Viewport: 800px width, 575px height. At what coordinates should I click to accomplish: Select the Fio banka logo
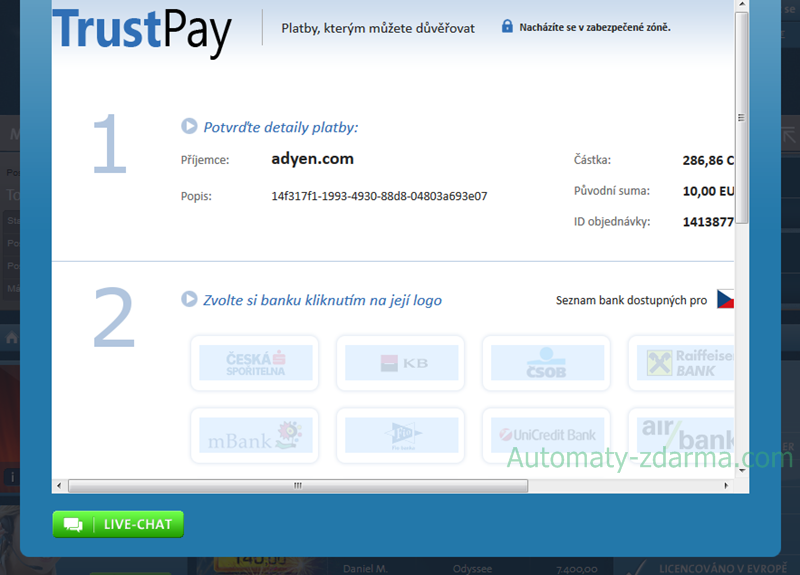[x=401, y=435]
